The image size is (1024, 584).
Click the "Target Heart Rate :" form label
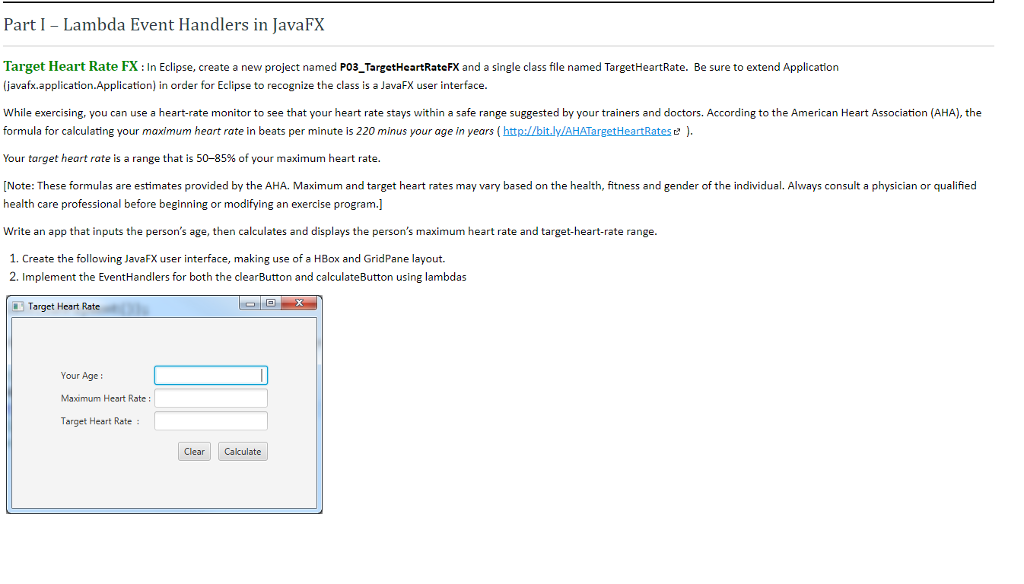[x=100, y=421]
